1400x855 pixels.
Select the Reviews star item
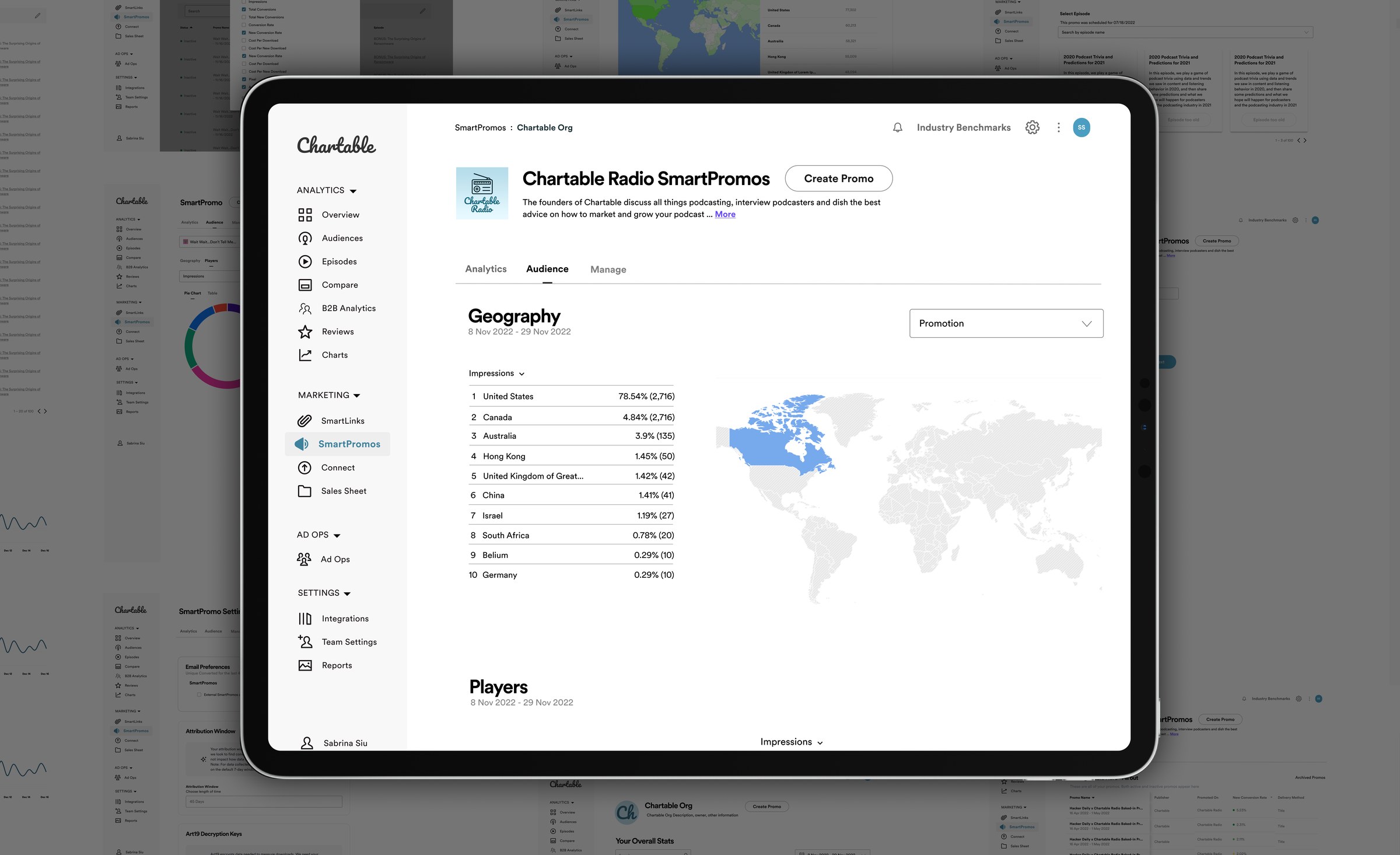click(x=325, y=331)
